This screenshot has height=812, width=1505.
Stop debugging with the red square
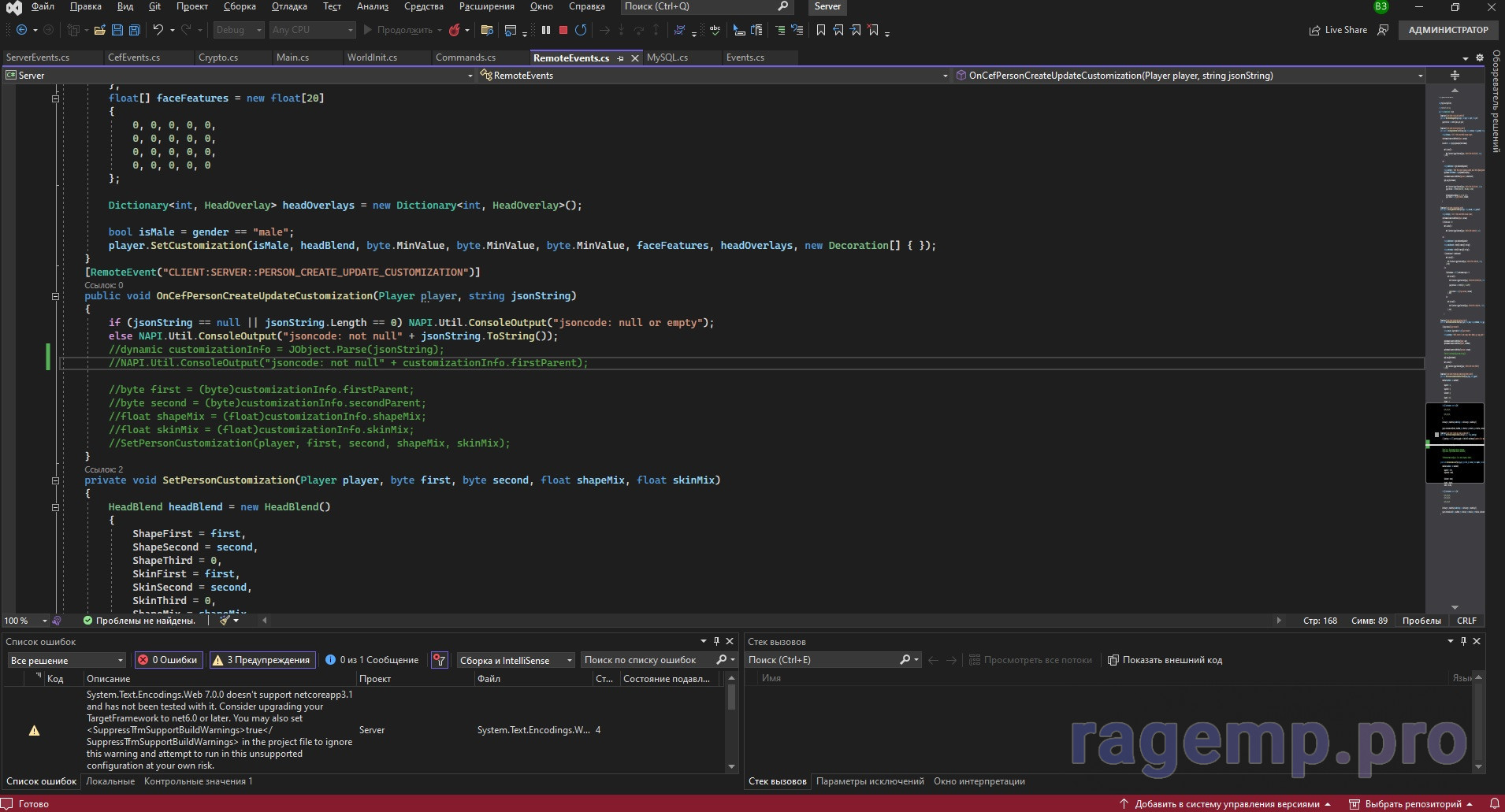pyautogui.click(x=563, y=30)
